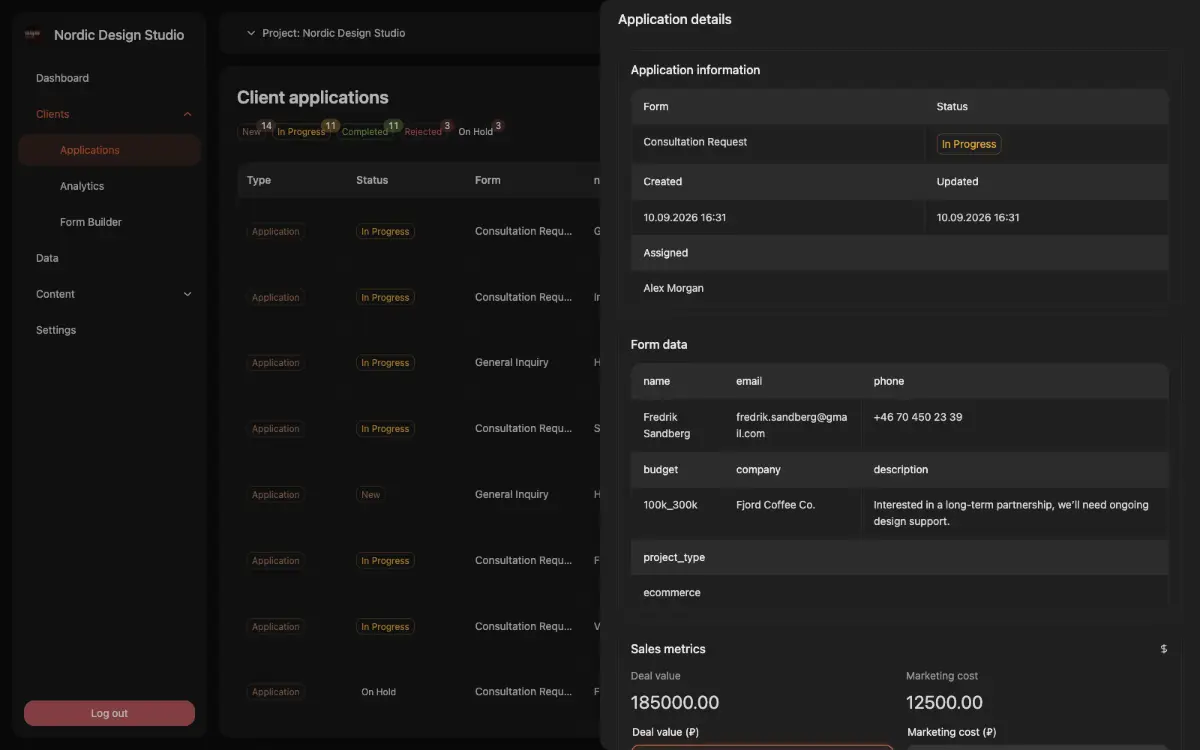
Task: Open the In Progress status badge in Application information
Action: point(969,144)
